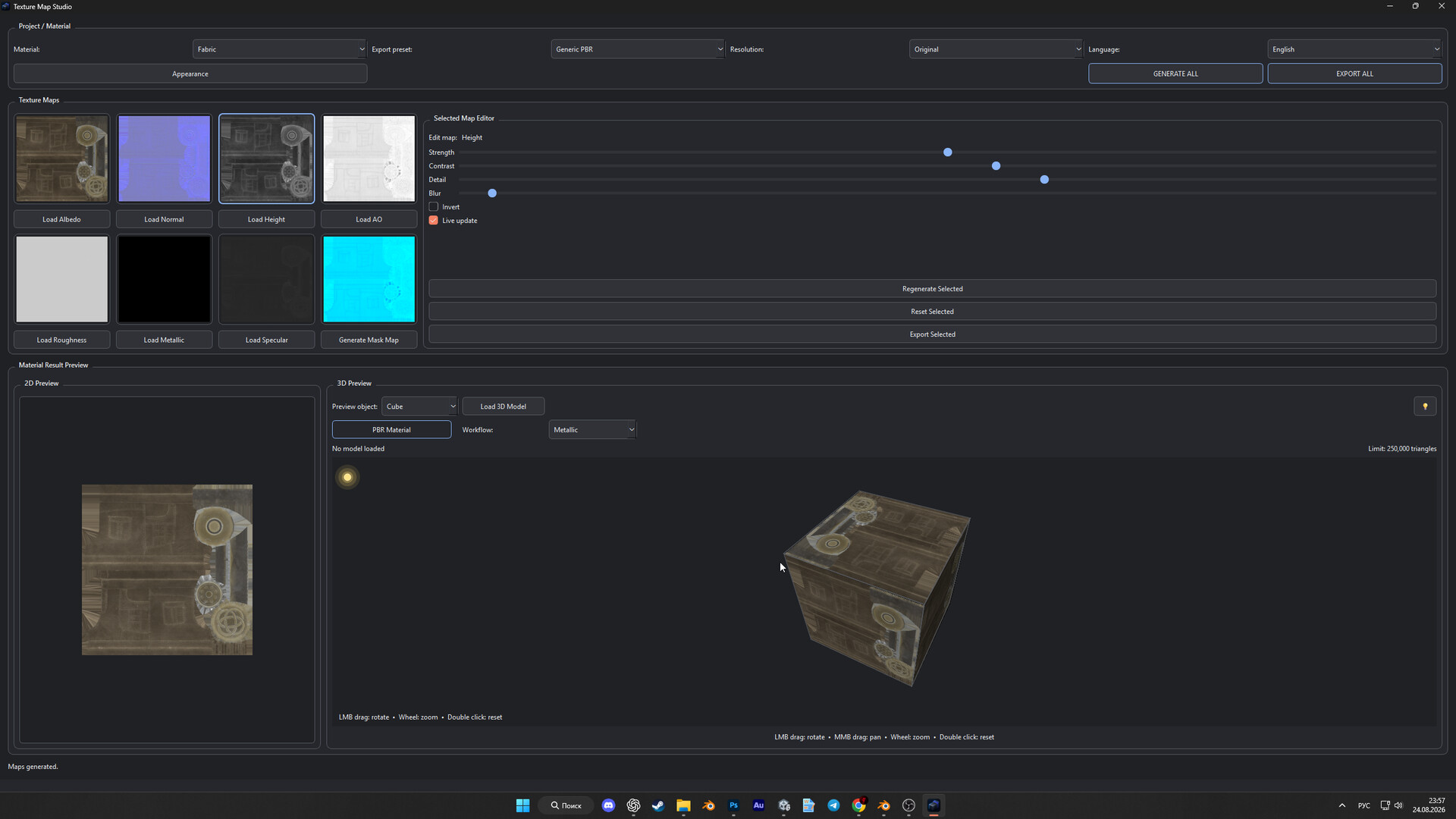Open the Material dropdown showing Fabric
Image resolution: width=1456 pixels, height=819 pixels.
279,49
